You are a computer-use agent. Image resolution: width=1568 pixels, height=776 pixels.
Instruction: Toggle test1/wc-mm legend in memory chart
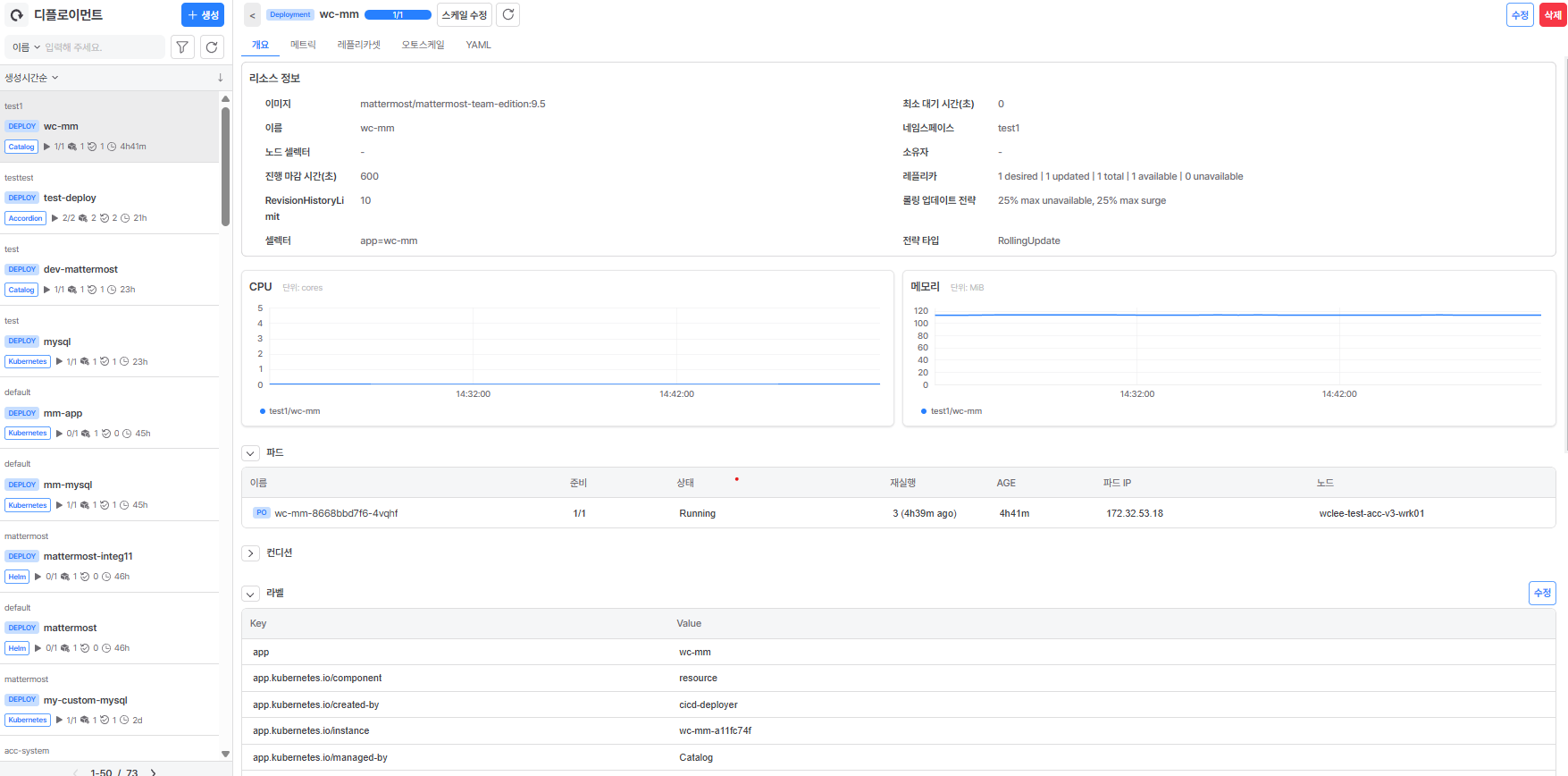[952, 411]
